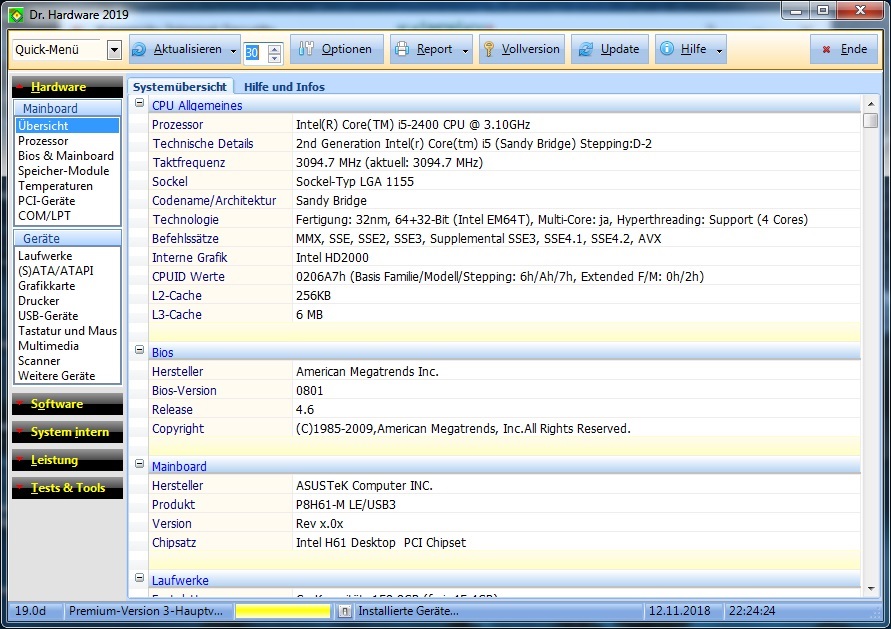The width and height of the screenshot is (891, 629).
Task: Select Bios & Mainboard entry
Action: (68, 156)
